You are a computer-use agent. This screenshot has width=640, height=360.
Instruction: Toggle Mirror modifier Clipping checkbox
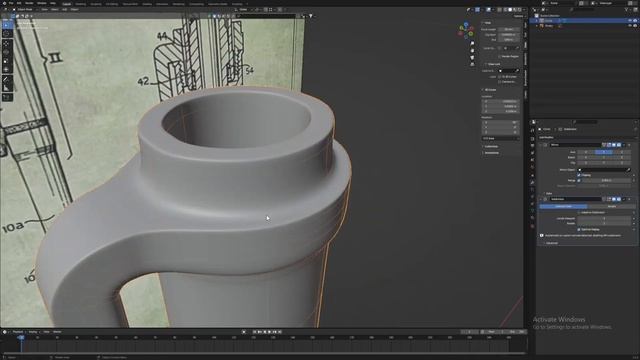(x=579, y=175)
